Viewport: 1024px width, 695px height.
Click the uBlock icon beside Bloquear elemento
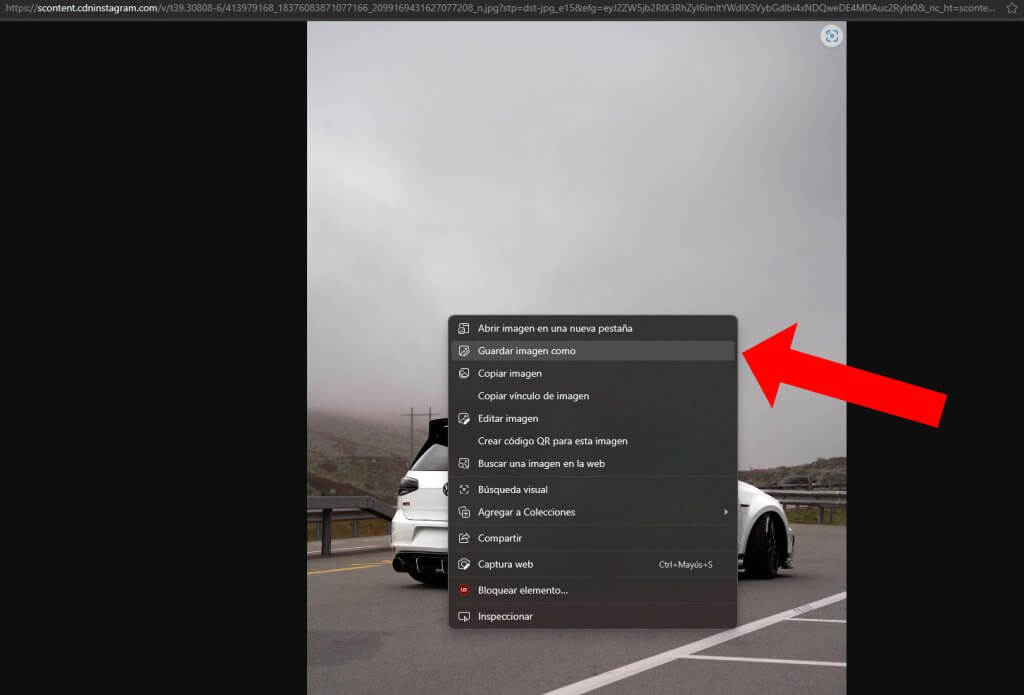click(x=464, y=590)
